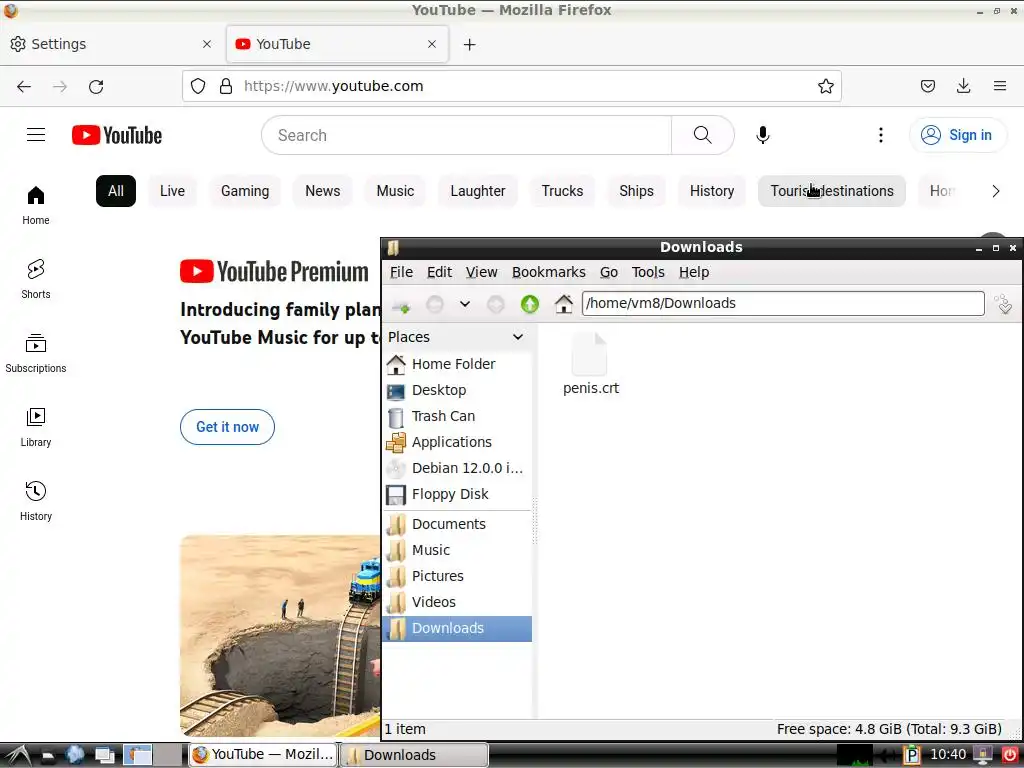Open Subscriptions in the YouTube sidebar

click(36, 353)
